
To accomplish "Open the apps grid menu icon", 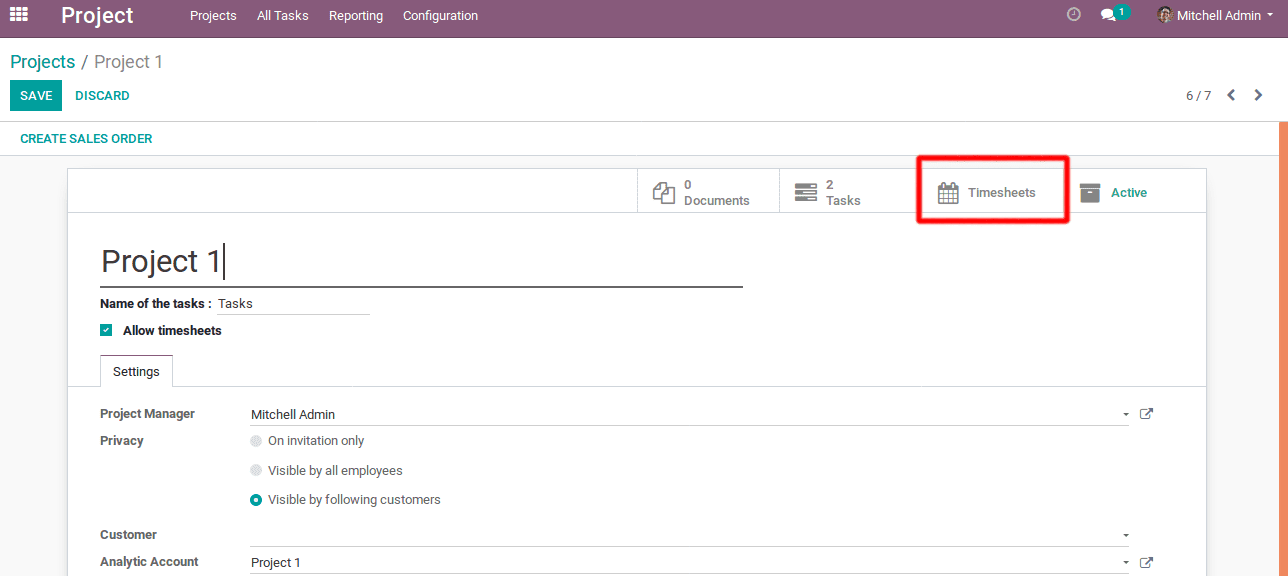I will 19,15.
